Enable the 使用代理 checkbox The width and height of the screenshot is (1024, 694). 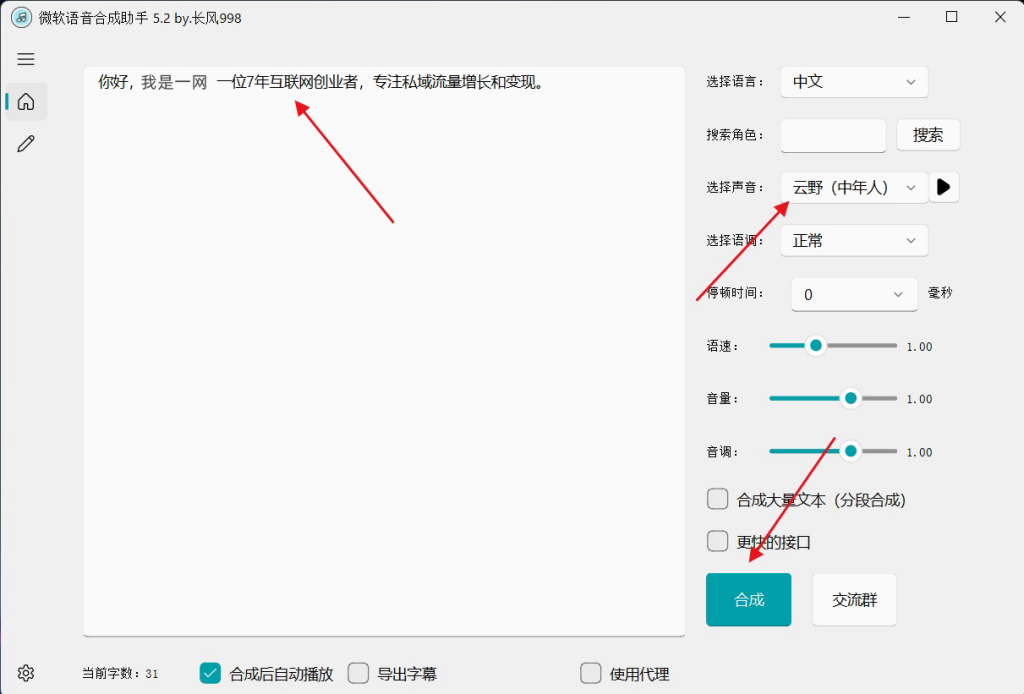tap(590, 673)
